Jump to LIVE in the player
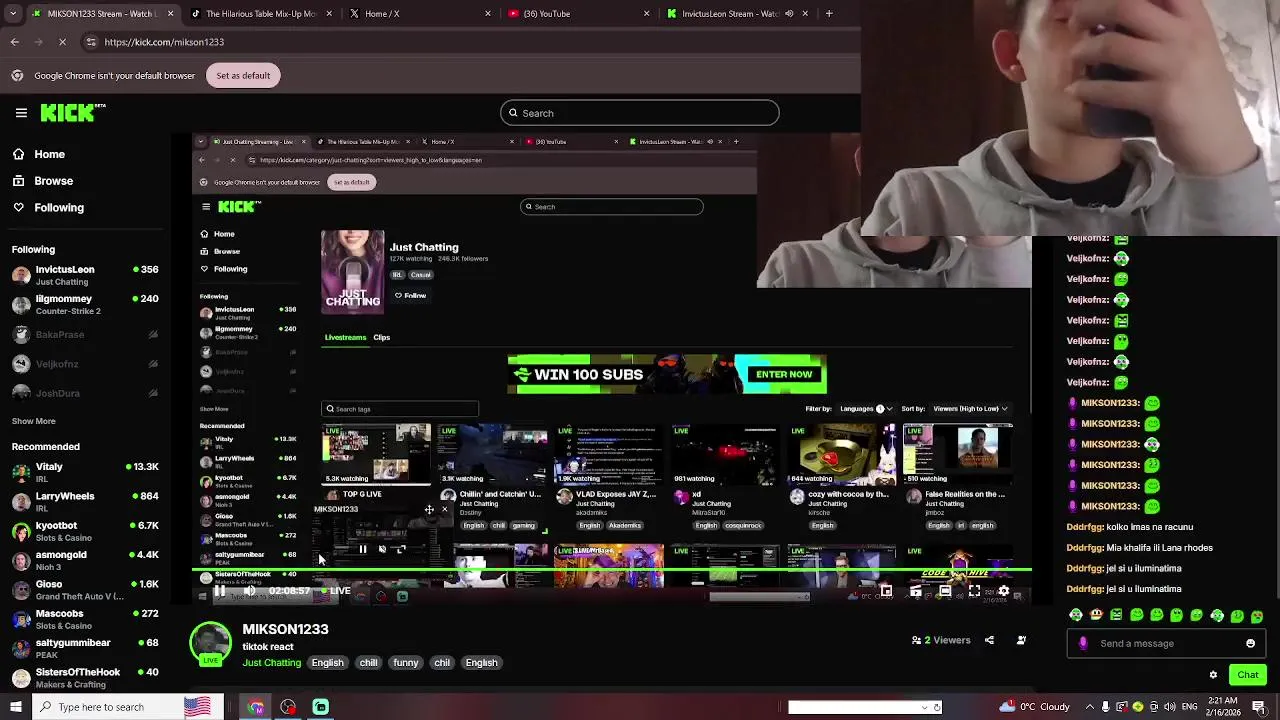This screenshot has height=720, width=1280. (335, 591)
